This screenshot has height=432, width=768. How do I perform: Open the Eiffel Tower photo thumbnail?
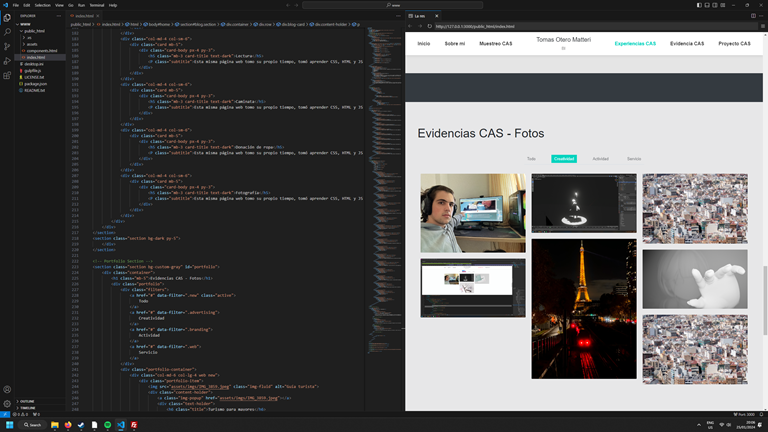point(584,309)
